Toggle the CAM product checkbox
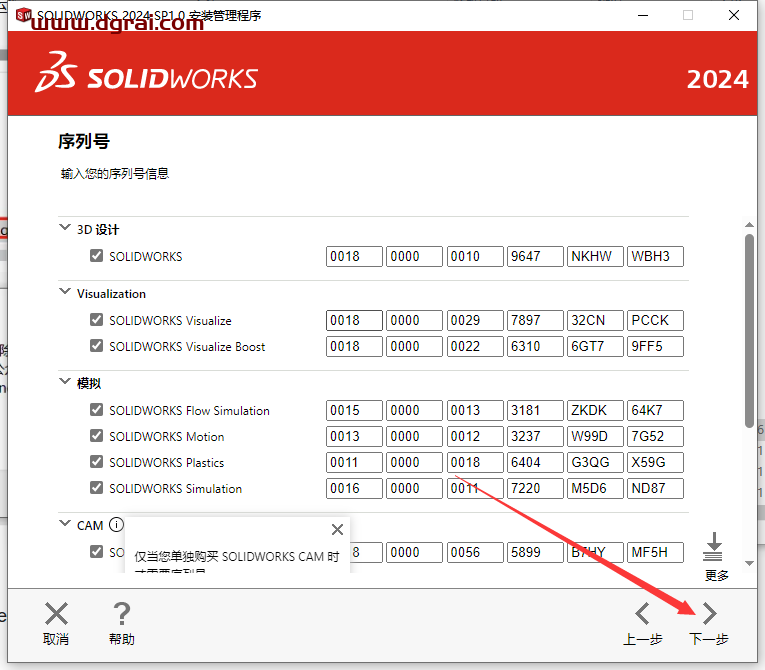 [96, 551]
